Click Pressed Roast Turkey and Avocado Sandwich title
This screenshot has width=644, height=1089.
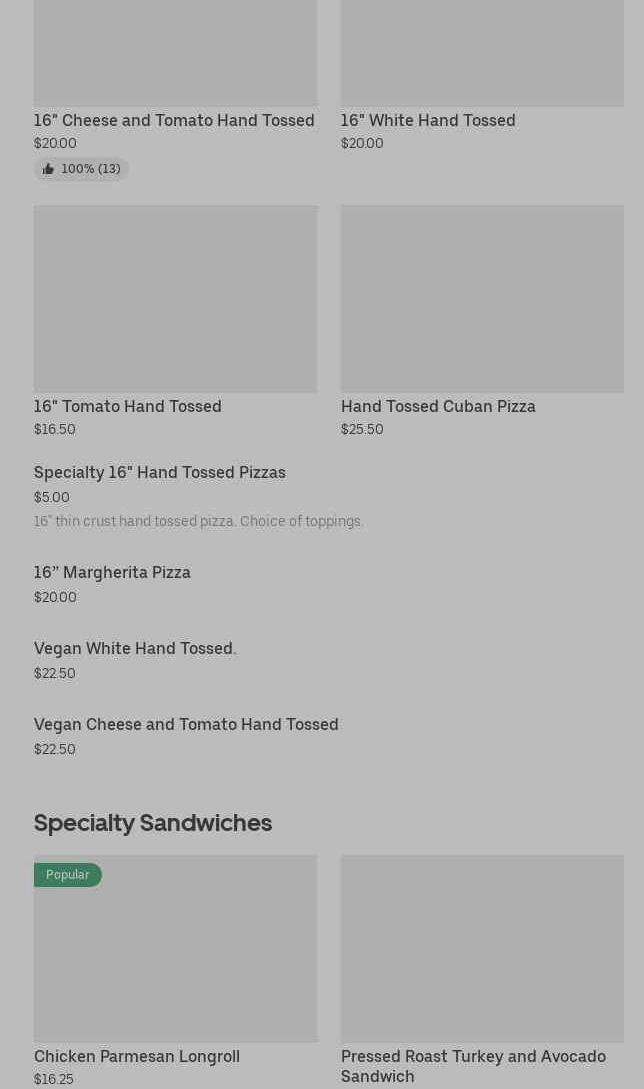tap(473, 1066)
